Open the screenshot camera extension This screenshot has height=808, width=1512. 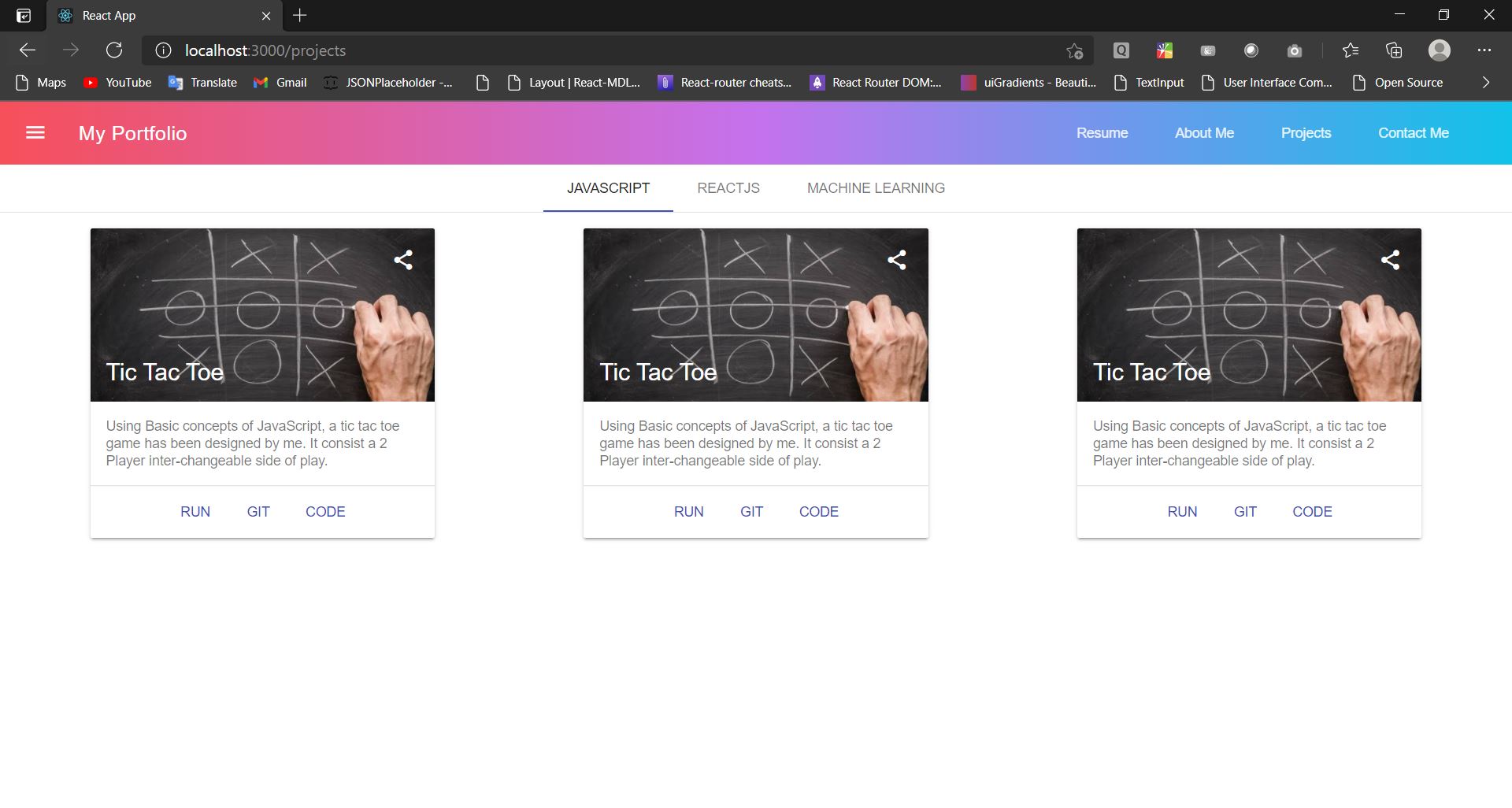1294,50
